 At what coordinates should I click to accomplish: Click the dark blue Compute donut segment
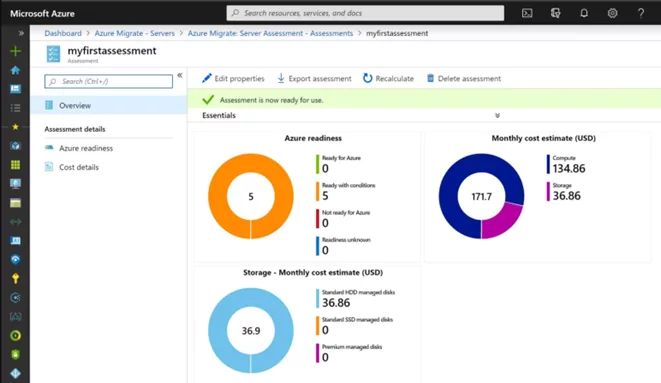coord(449,196)
